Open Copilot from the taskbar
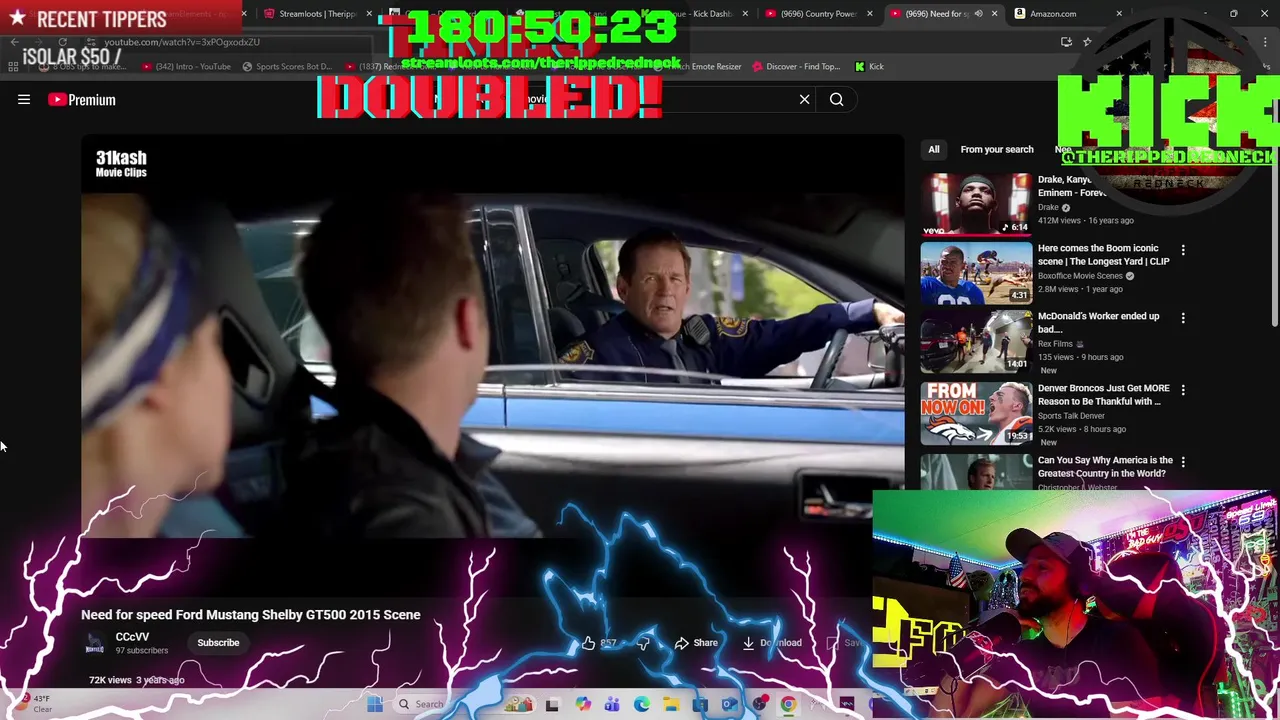The image size is (1280, 720). (x=583, y=704)
